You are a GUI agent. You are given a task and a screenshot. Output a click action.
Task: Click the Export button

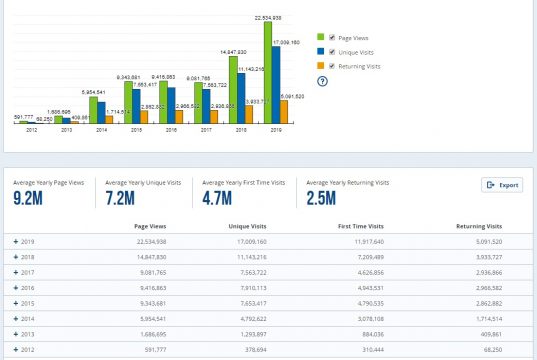point(502,185)
